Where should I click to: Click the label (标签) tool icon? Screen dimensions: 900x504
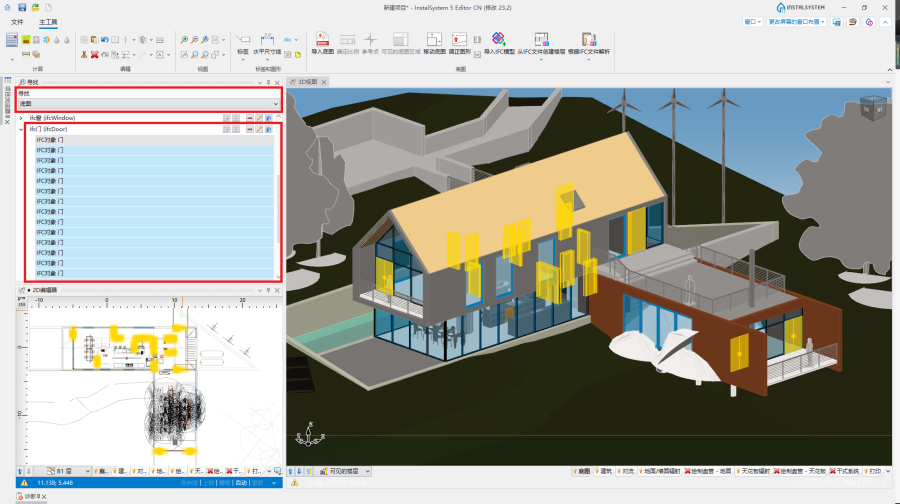pyautogui.click(x=243, y=40)
